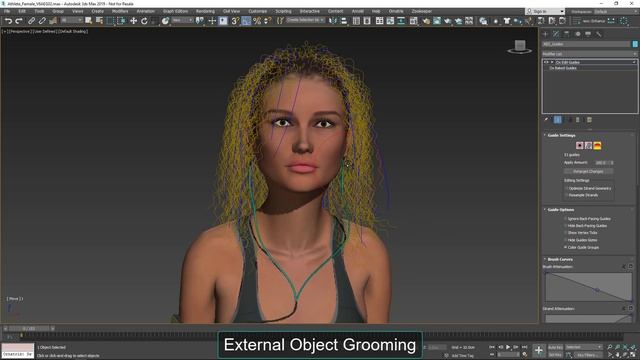
Task: Click the viewport Perspective label
Action: [19, 31]
